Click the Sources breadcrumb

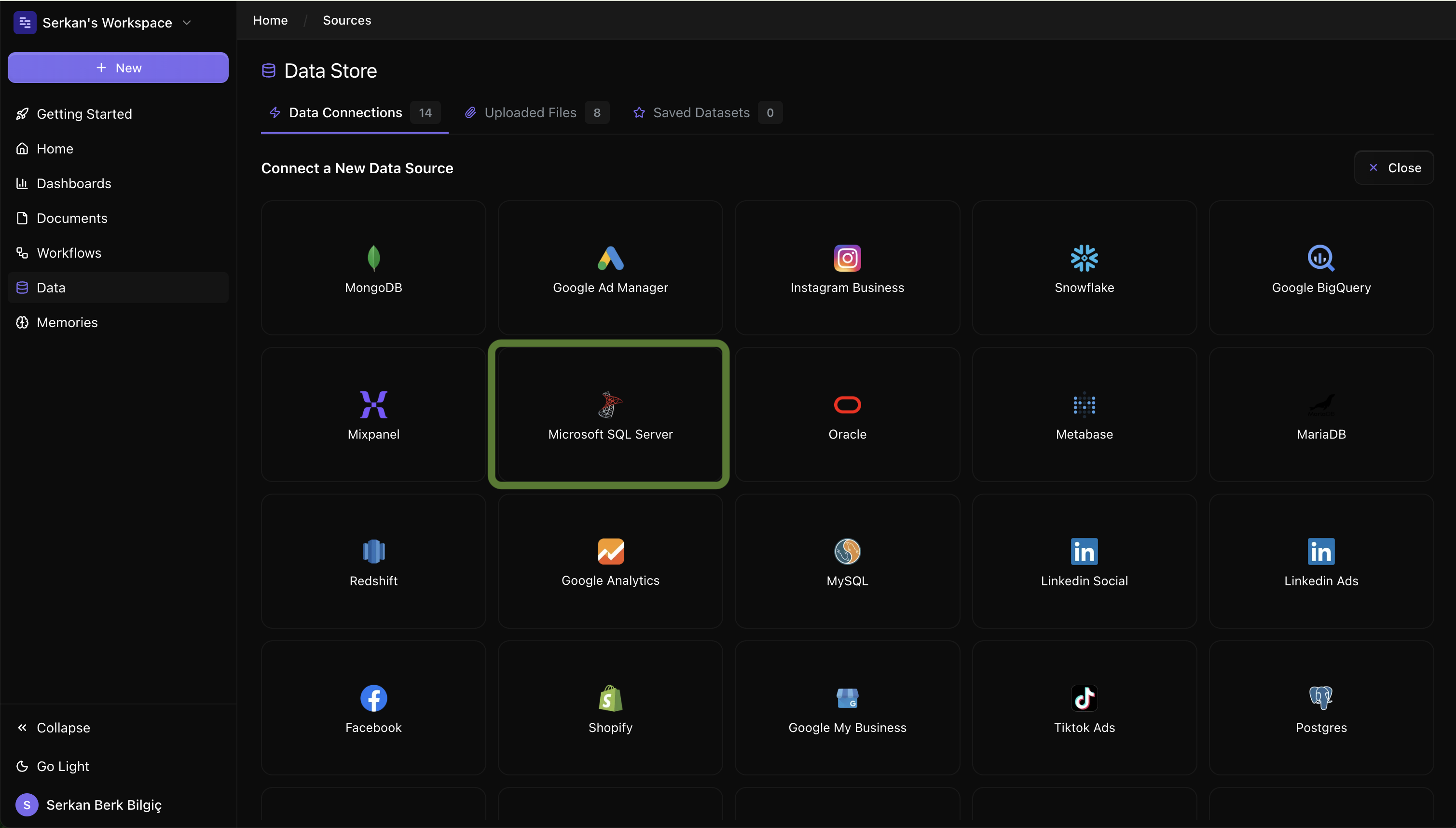point(347,20)
